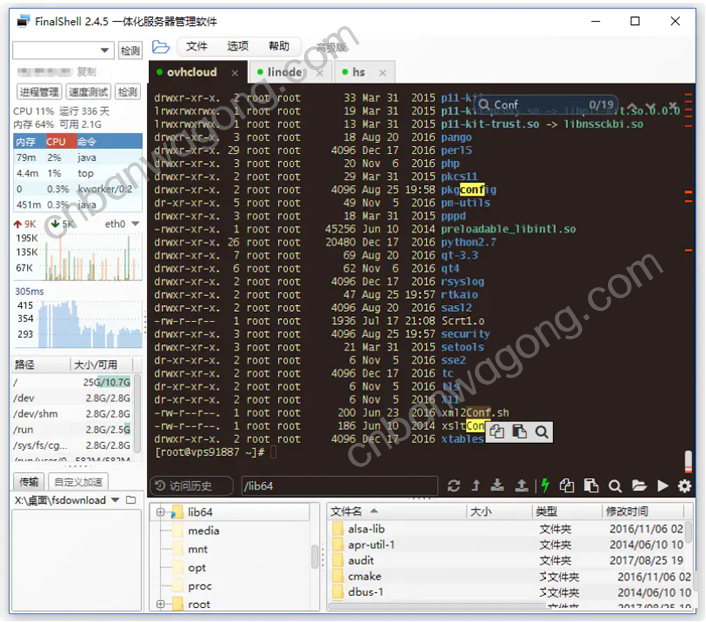Click the 检测 button beside 速度测试
This screenshot has width=706, height=622.
click(127, 92)
